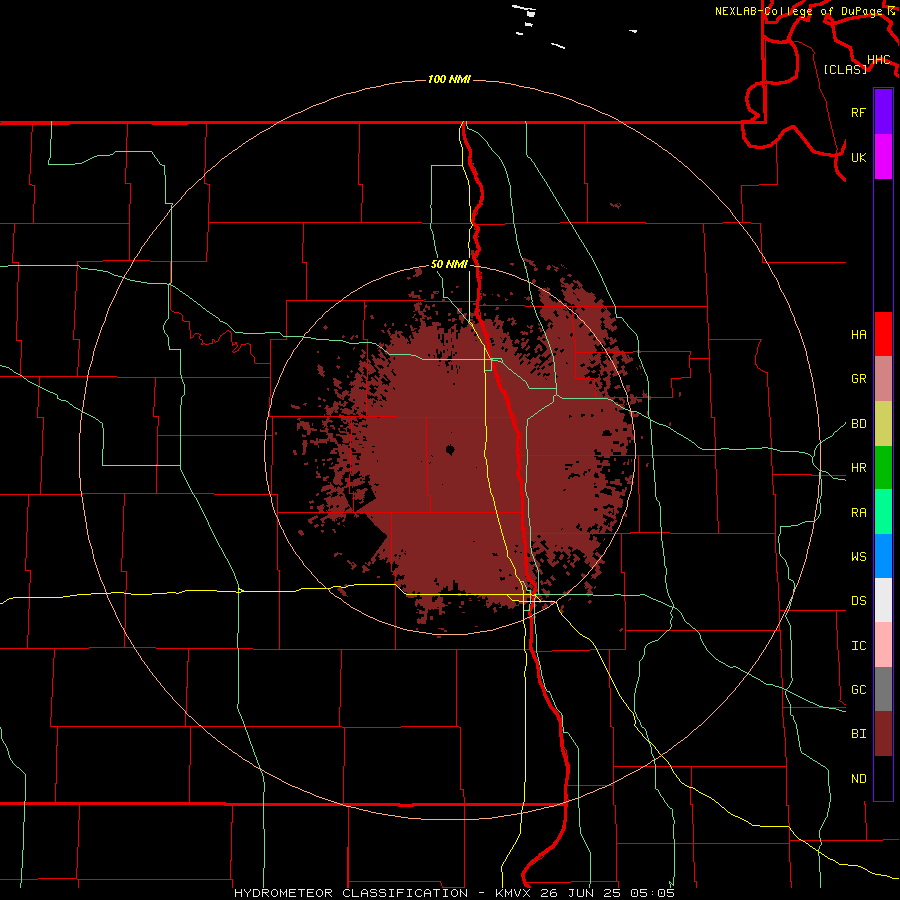Click the "BD" legend label

858,424
